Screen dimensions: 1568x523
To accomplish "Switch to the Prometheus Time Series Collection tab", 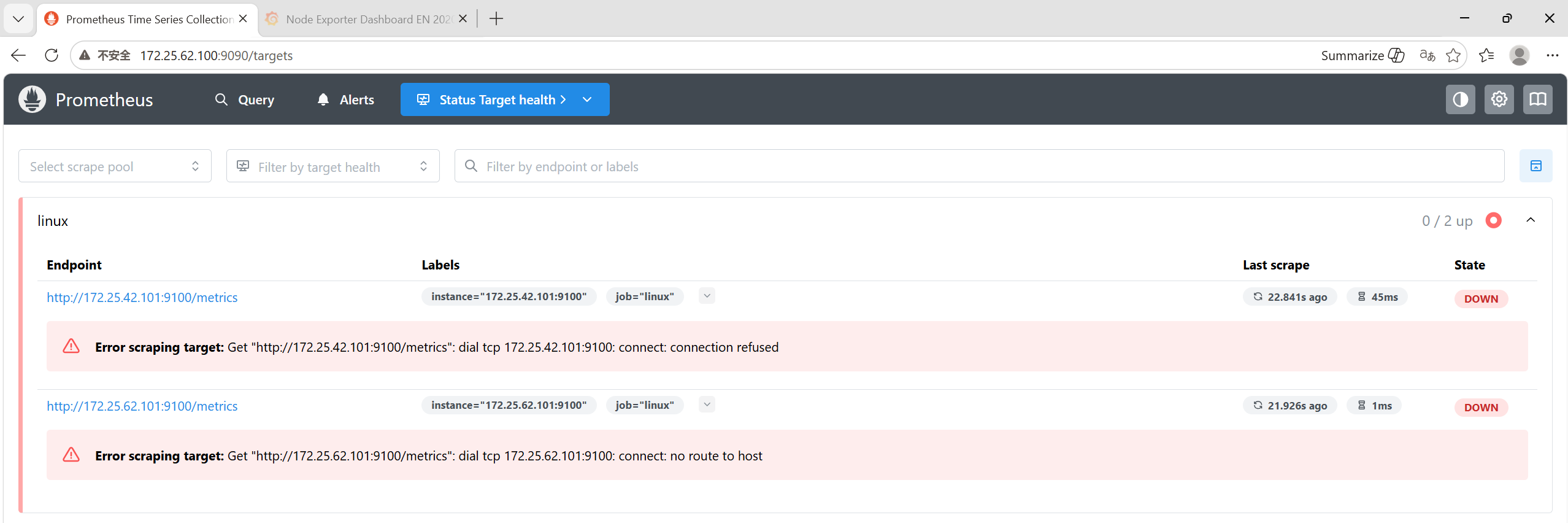I will click(147, 19).
